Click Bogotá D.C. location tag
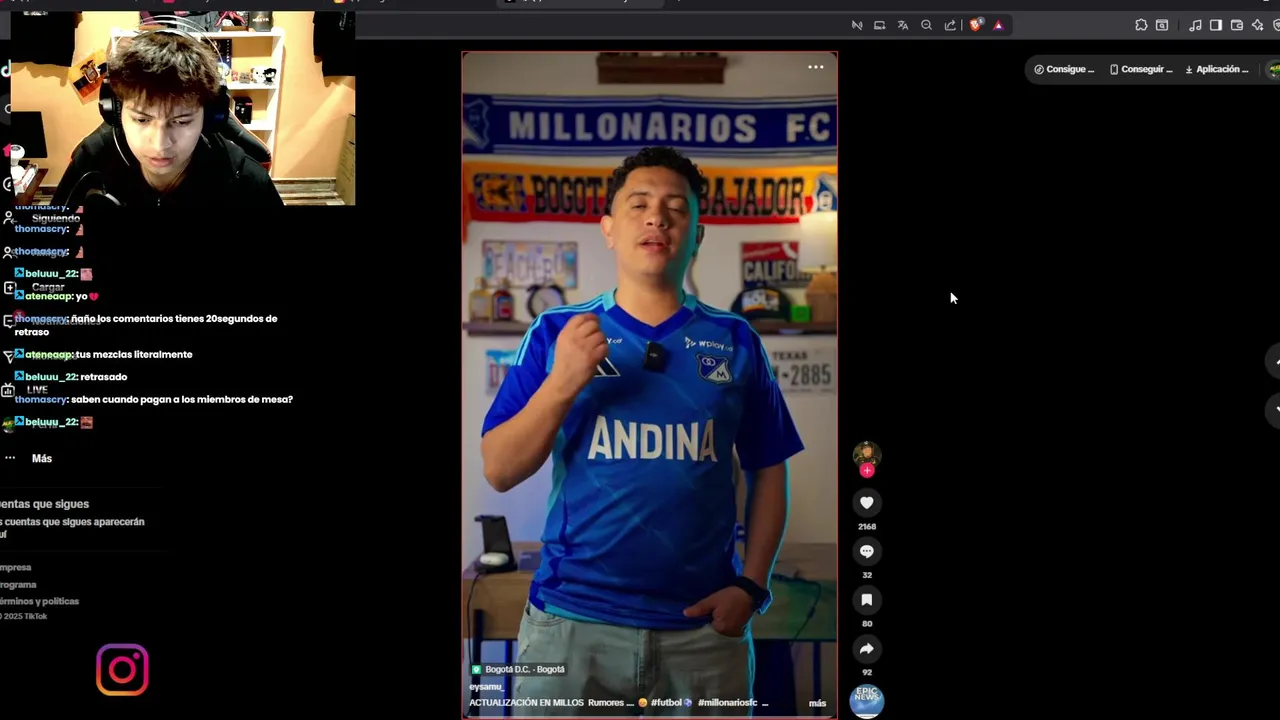 tap(518, 669)
